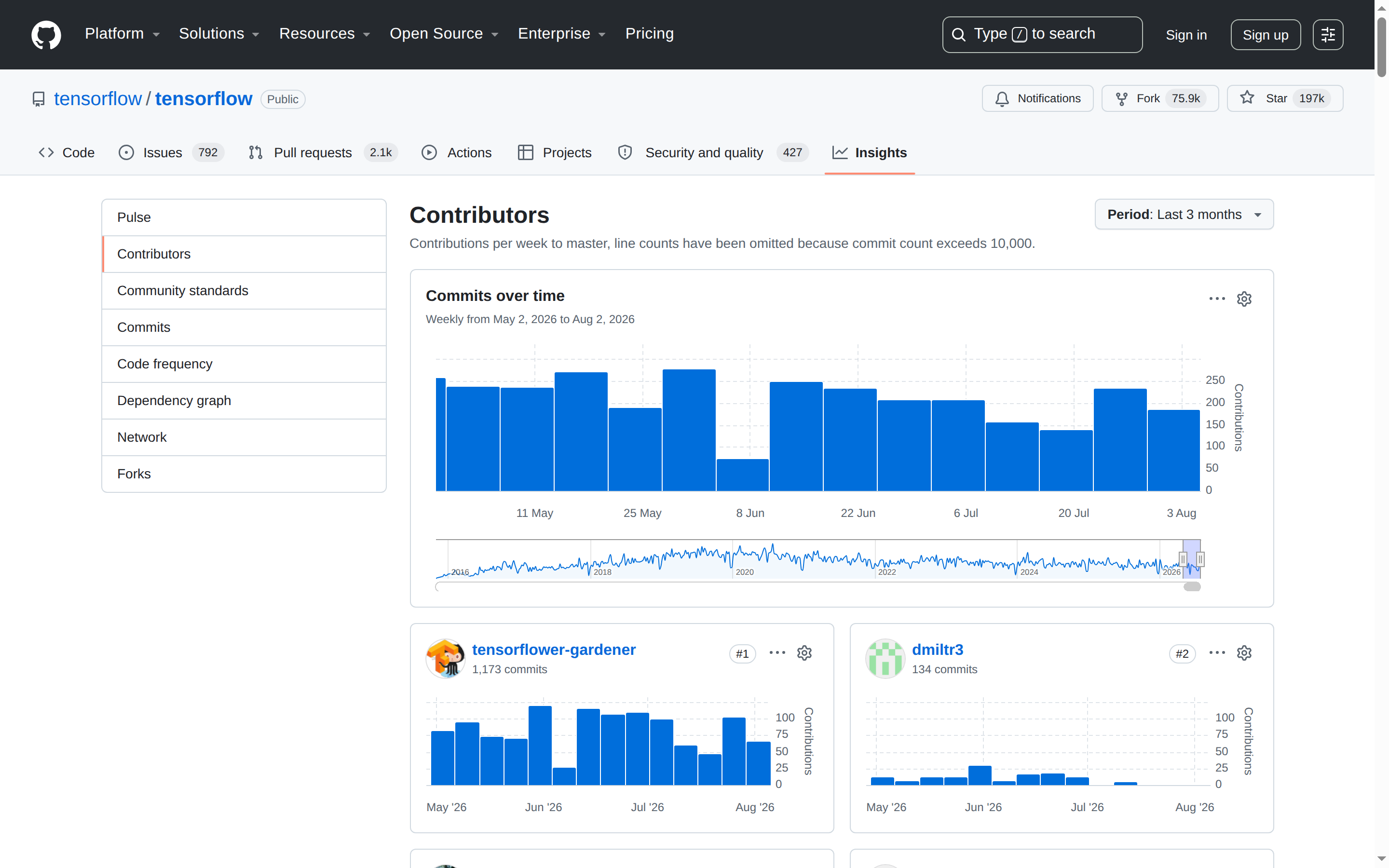Image resolution: width=1389 pixels, height=868 pixels.
Task: Click the Notifications bell button
Action: tap(1037, 99)
